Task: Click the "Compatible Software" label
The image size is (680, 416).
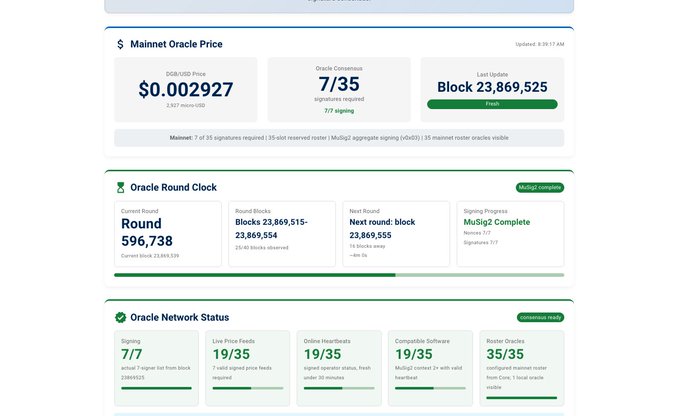Action: tap(422, 341)
